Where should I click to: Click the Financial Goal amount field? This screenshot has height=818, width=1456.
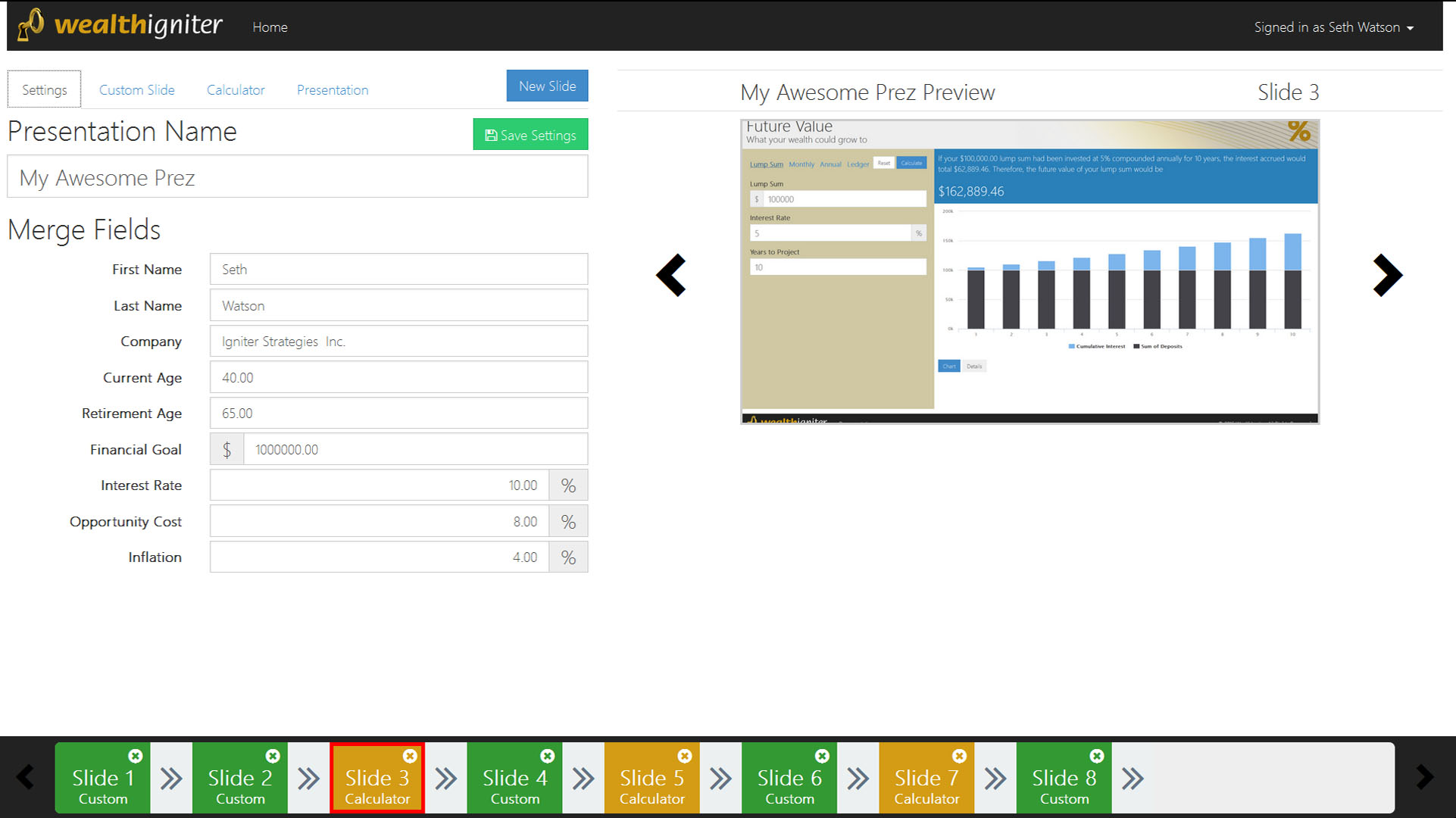[414, 450]
